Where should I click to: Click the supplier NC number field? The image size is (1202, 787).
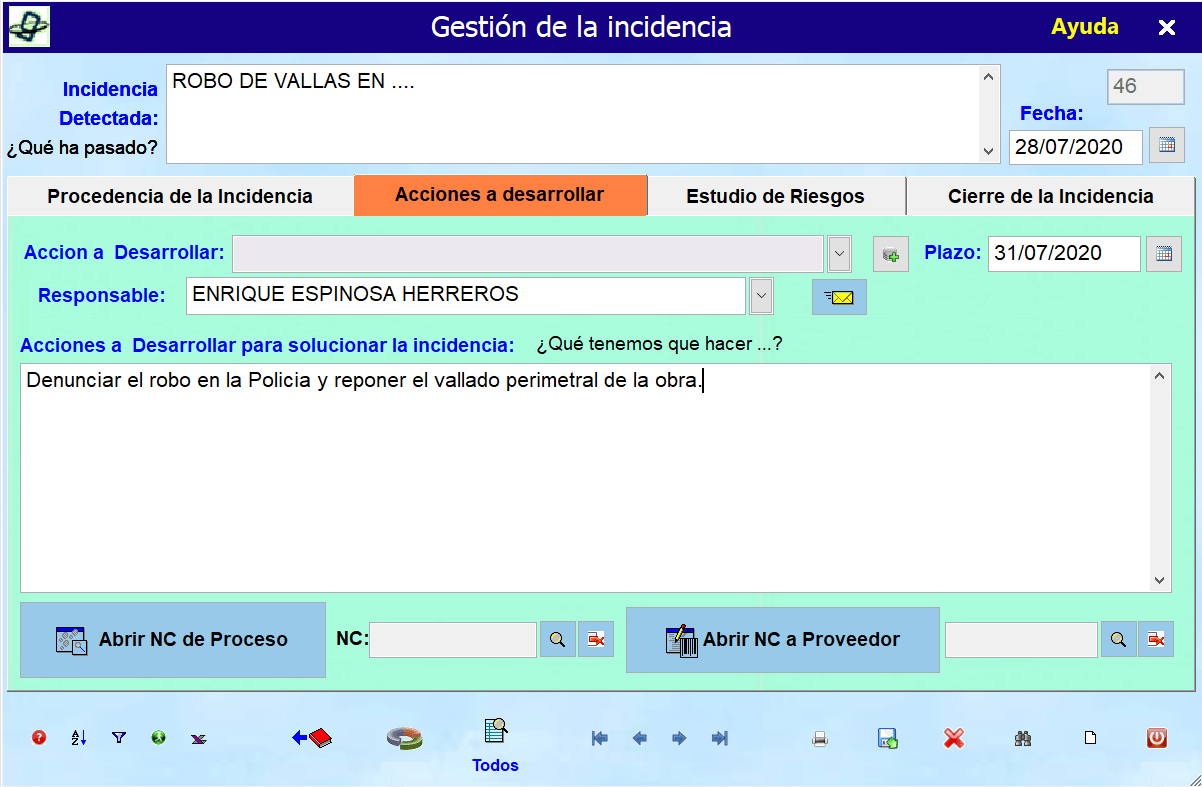(x=1021, y=639)
